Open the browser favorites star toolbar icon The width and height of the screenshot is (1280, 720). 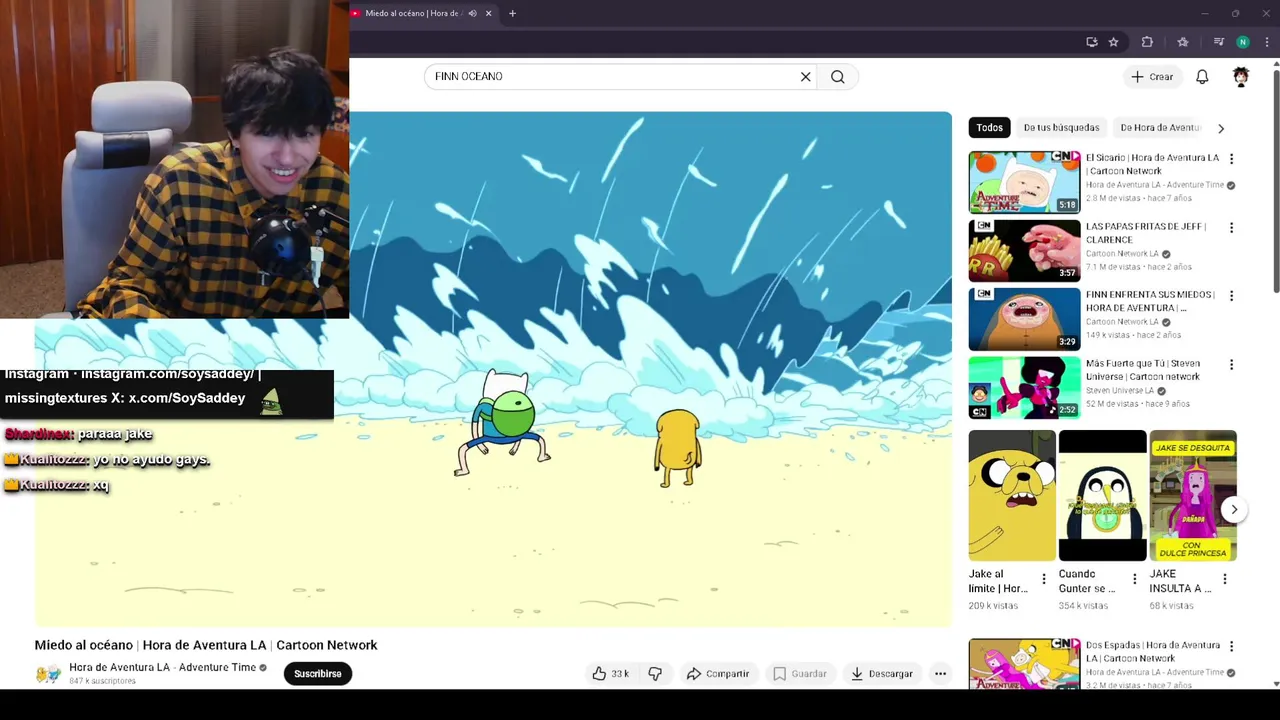pyautogui.click(x=1183, y=42)
